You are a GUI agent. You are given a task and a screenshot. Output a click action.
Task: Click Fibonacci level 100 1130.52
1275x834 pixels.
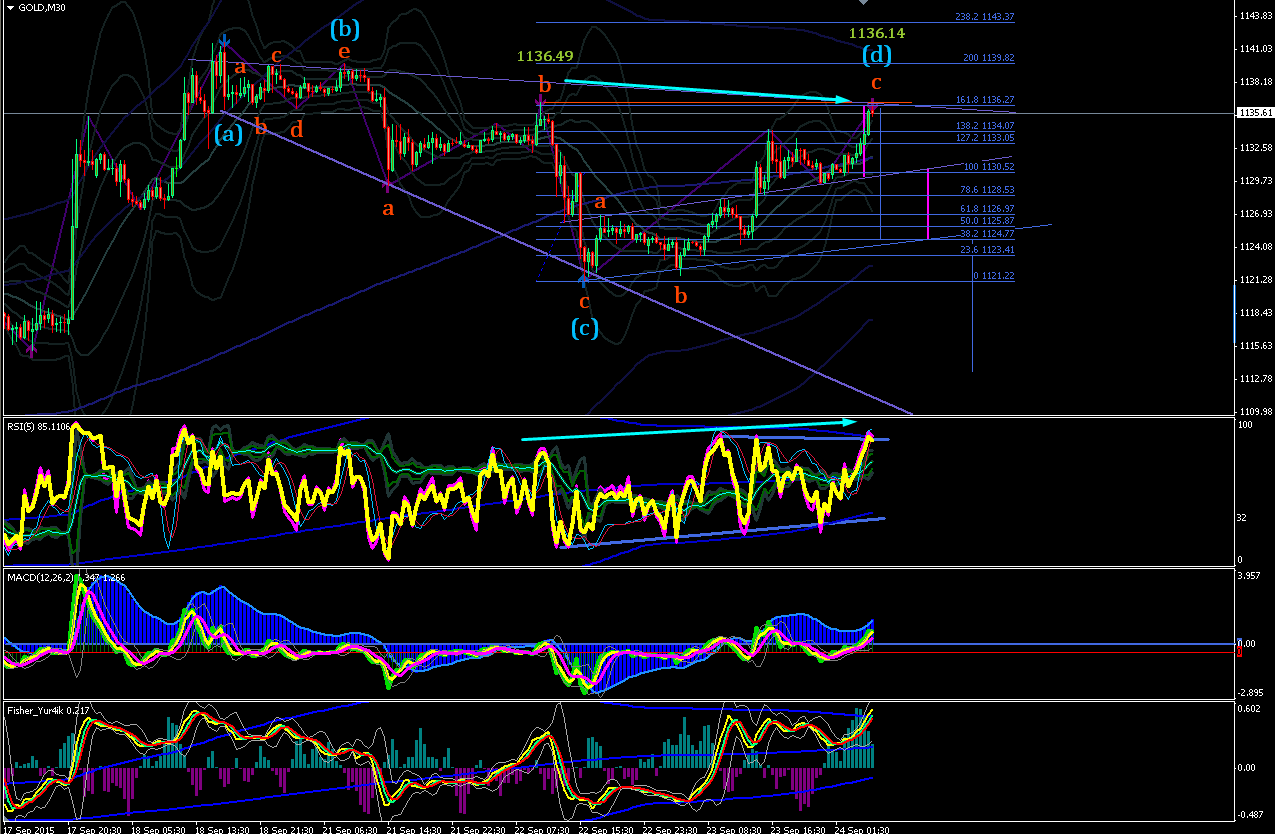coord(989,166)
